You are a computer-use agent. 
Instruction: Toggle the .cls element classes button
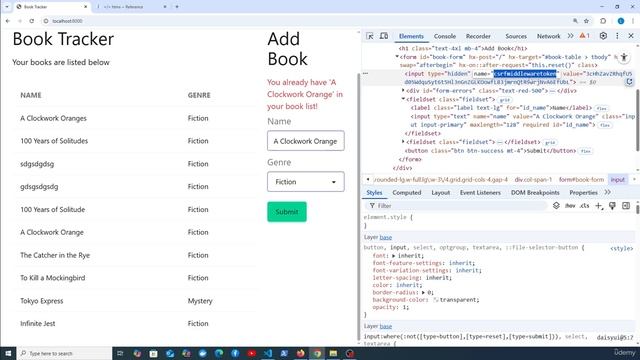pos(584,206)
